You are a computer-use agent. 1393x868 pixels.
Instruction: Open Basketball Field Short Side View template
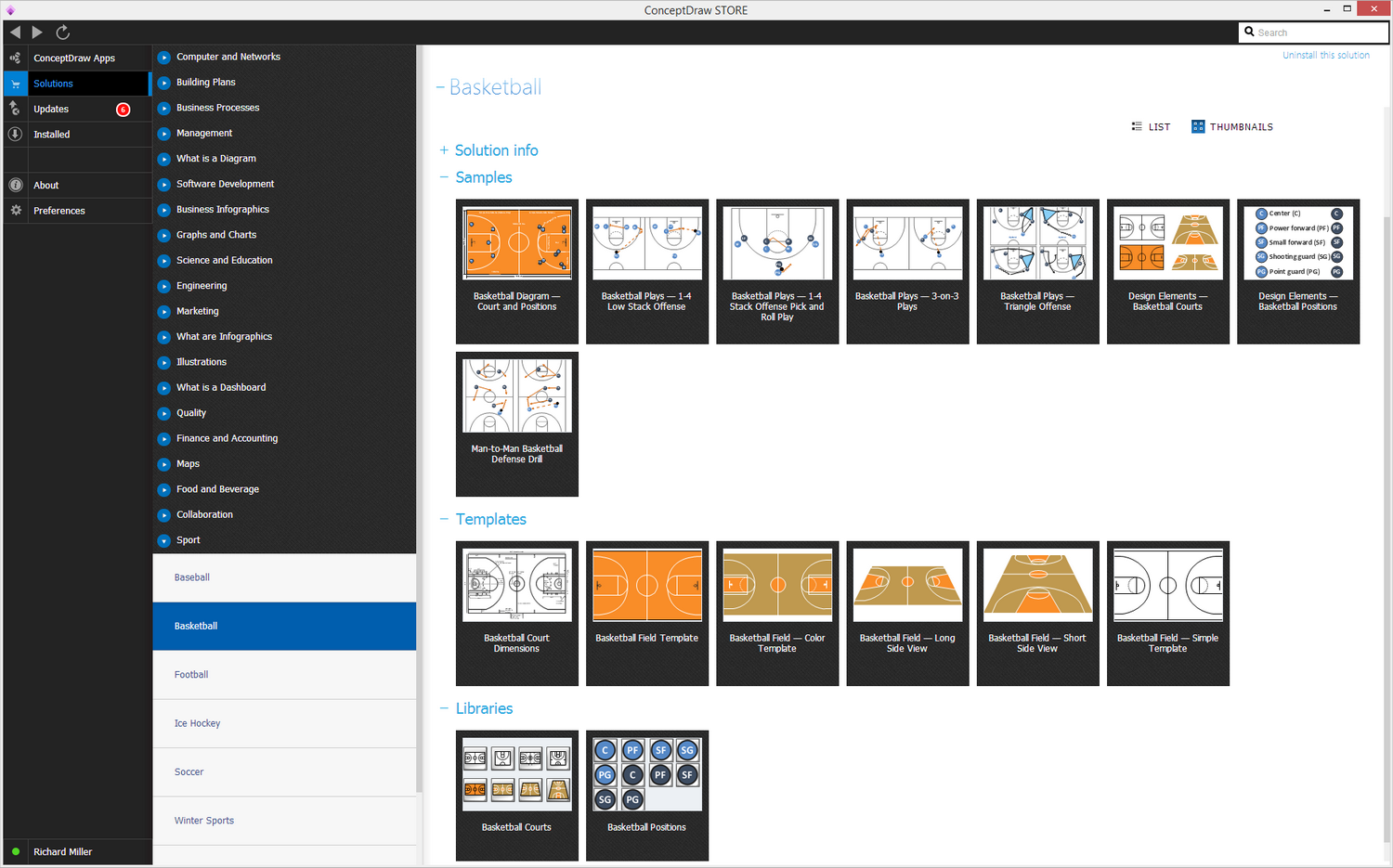1037,614
